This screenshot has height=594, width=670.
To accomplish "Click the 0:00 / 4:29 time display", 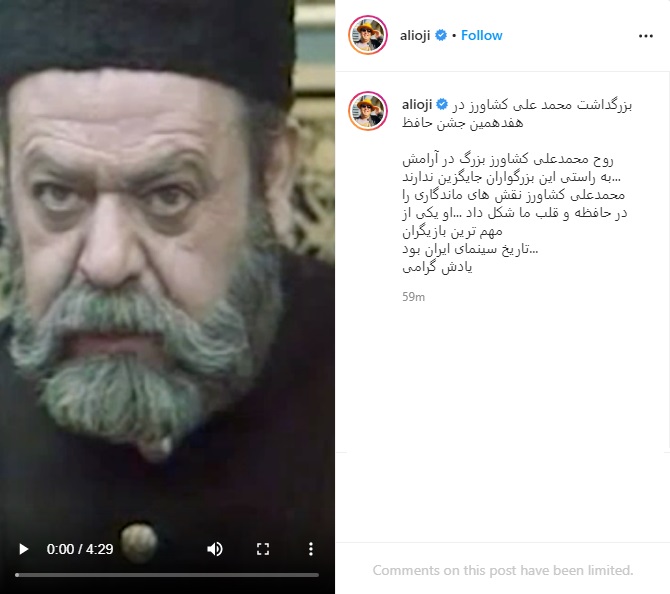I will tap(80, 549).
